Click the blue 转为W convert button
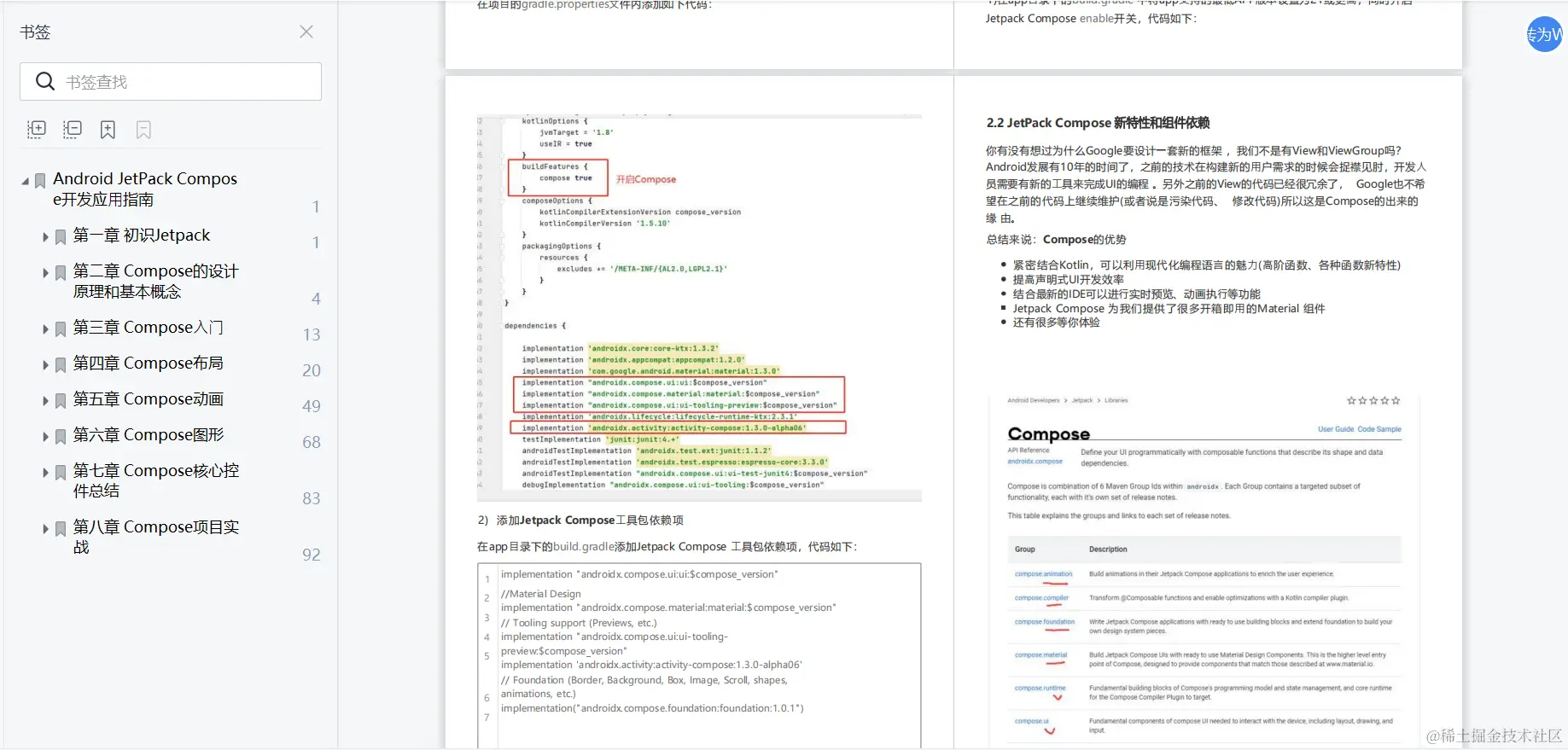1568x750 pixels. [x=1544, y=34]
